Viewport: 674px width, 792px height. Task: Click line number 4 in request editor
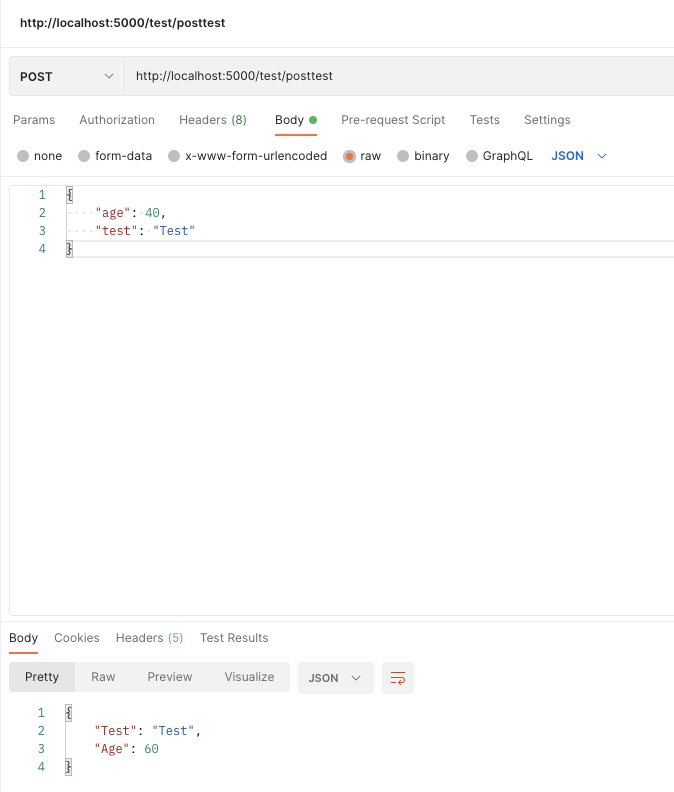click(42, 249)
